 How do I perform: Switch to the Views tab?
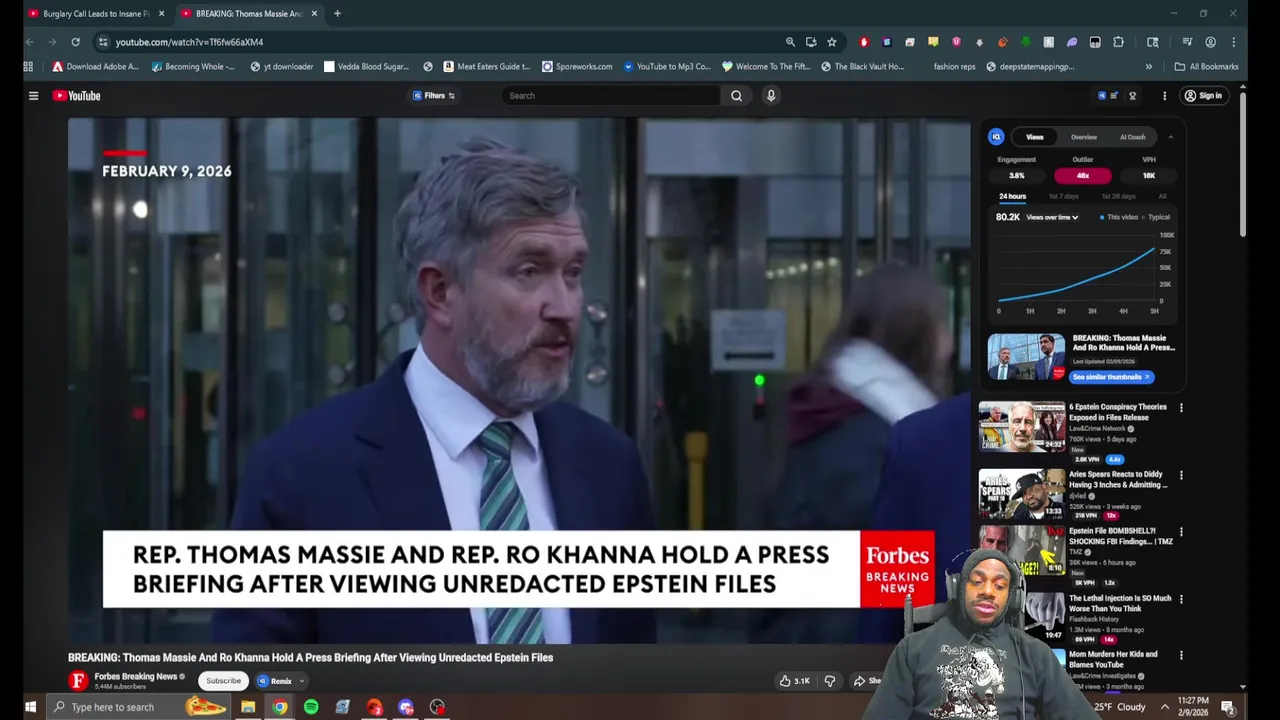coord(1035,137)
